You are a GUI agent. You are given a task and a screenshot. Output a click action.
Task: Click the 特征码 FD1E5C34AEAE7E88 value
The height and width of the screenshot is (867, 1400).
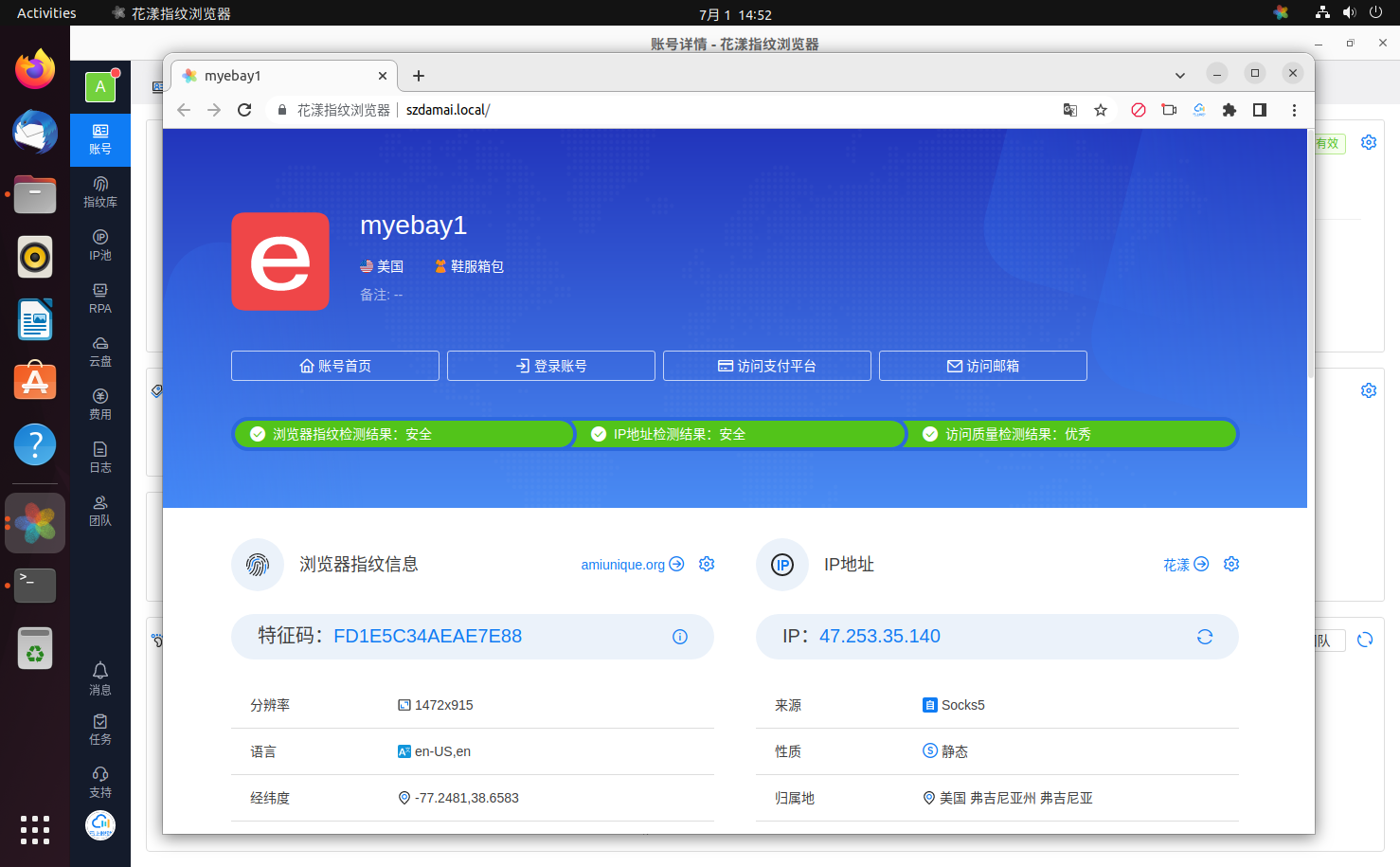pos(427,637)
